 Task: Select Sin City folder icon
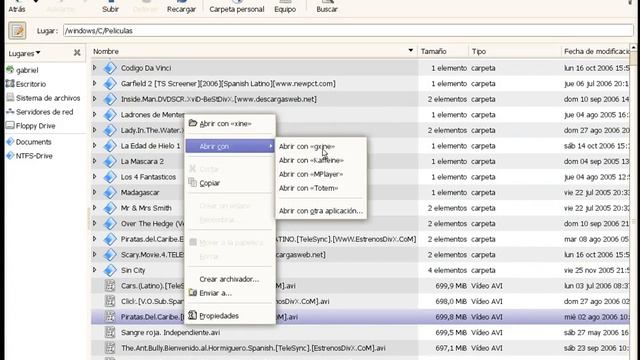click(x=110, y=270)
